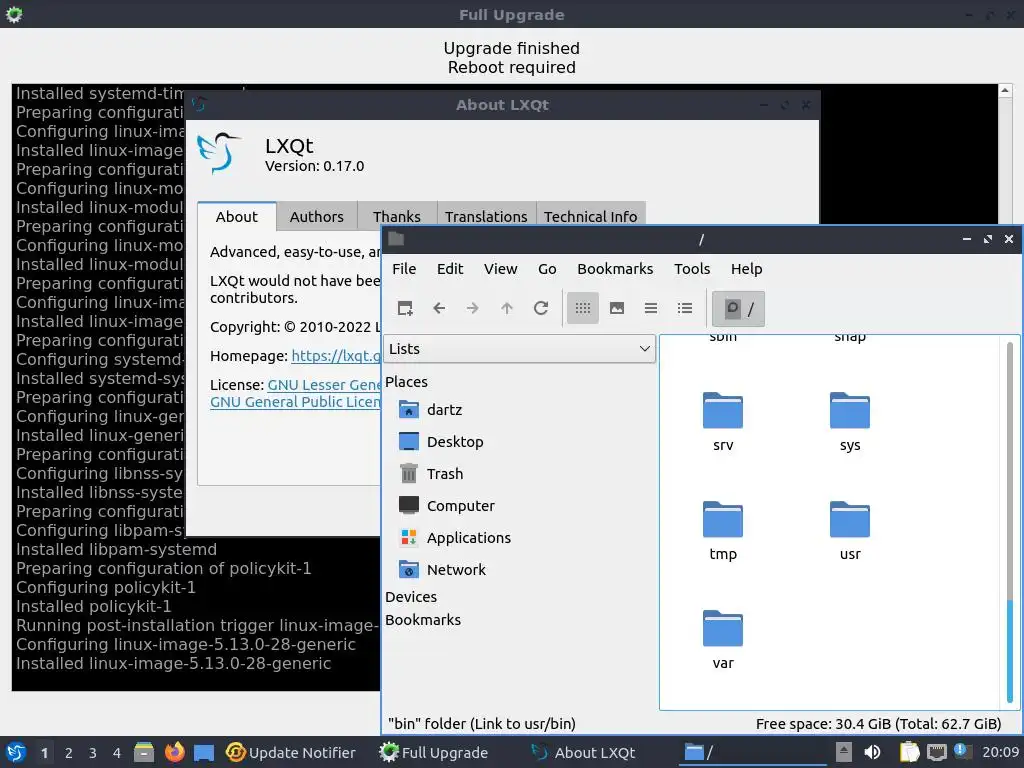The width and height of the screenshot is (1024, 768).
Task: Open the clipboard manager tray icon
Action: pos(909,752)
